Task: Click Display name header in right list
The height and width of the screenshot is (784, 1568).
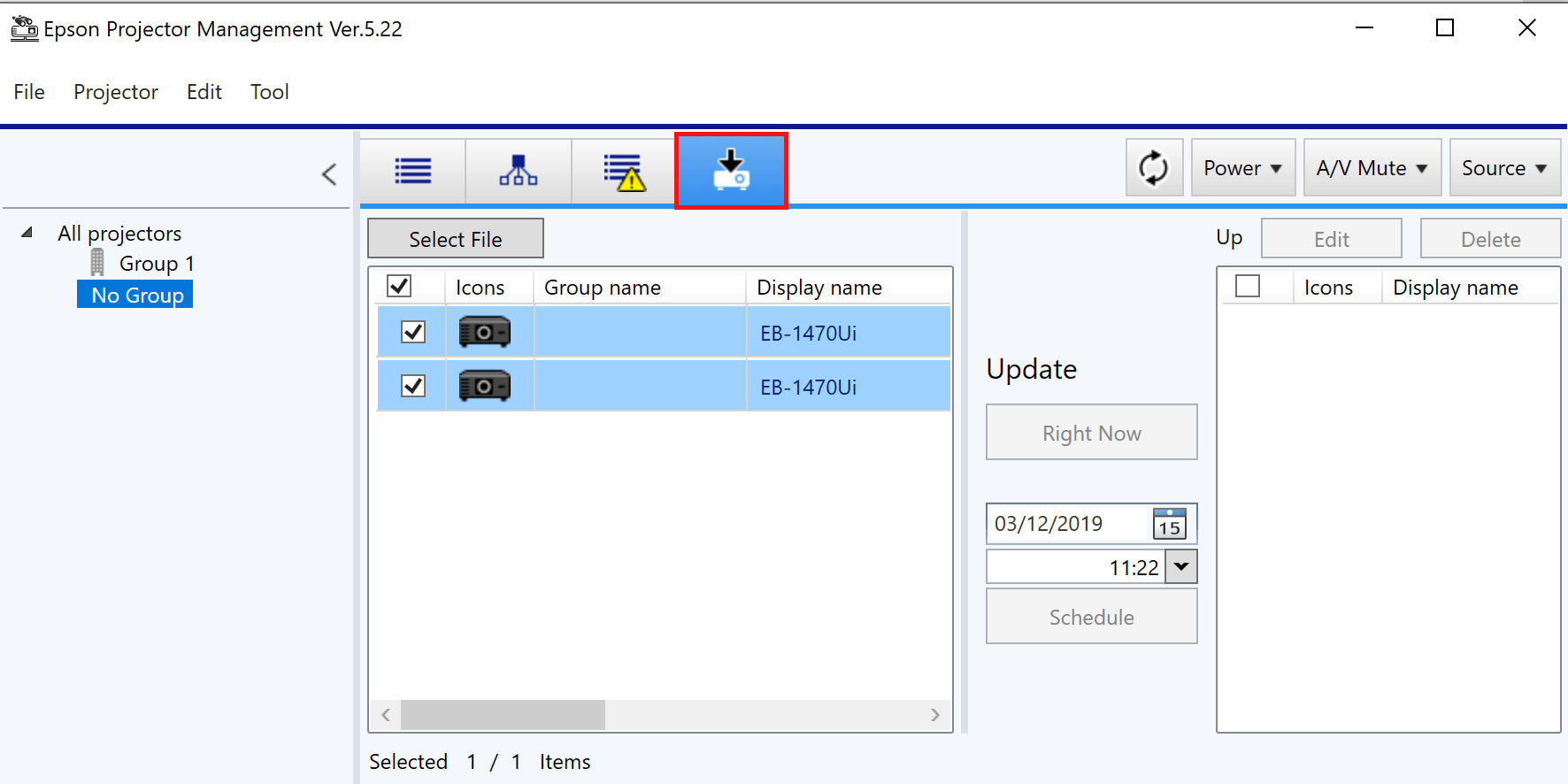Action: click(x=1470, y=288)
